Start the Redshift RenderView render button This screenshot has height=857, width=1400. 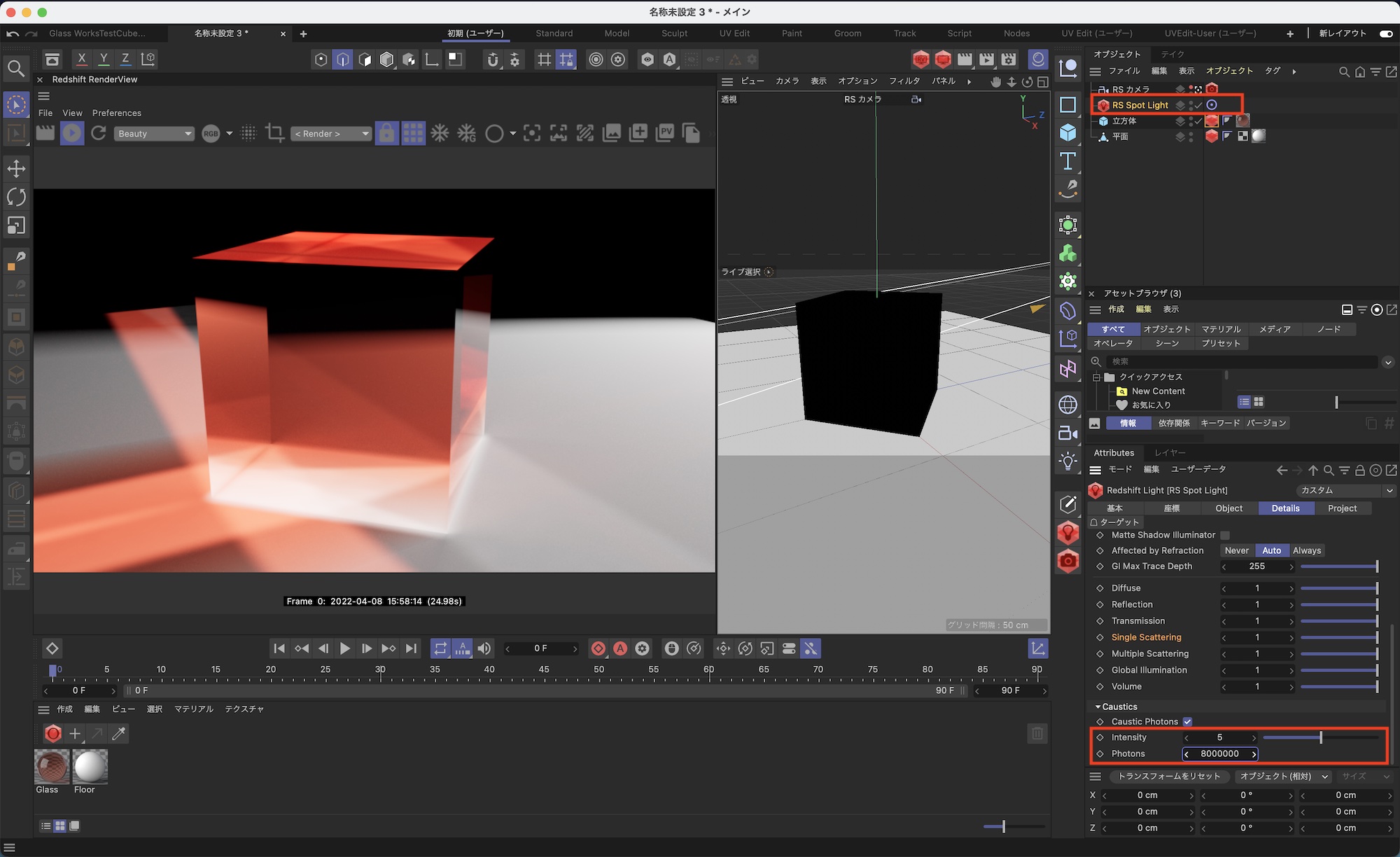[71, 133]
